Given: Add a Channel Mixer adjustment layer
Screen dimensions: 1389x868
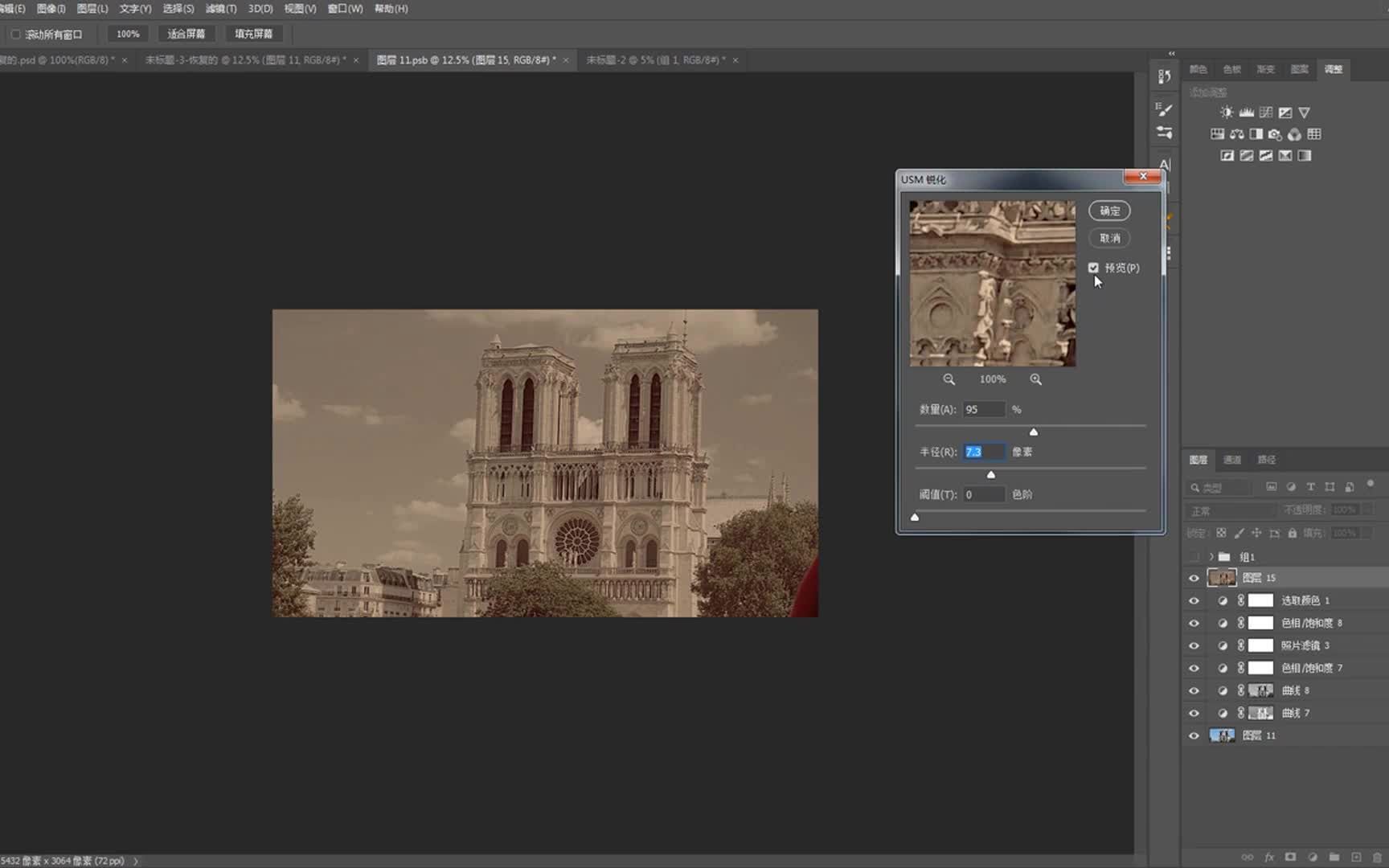Looking at the screenshot, I should click(1294, 134).
